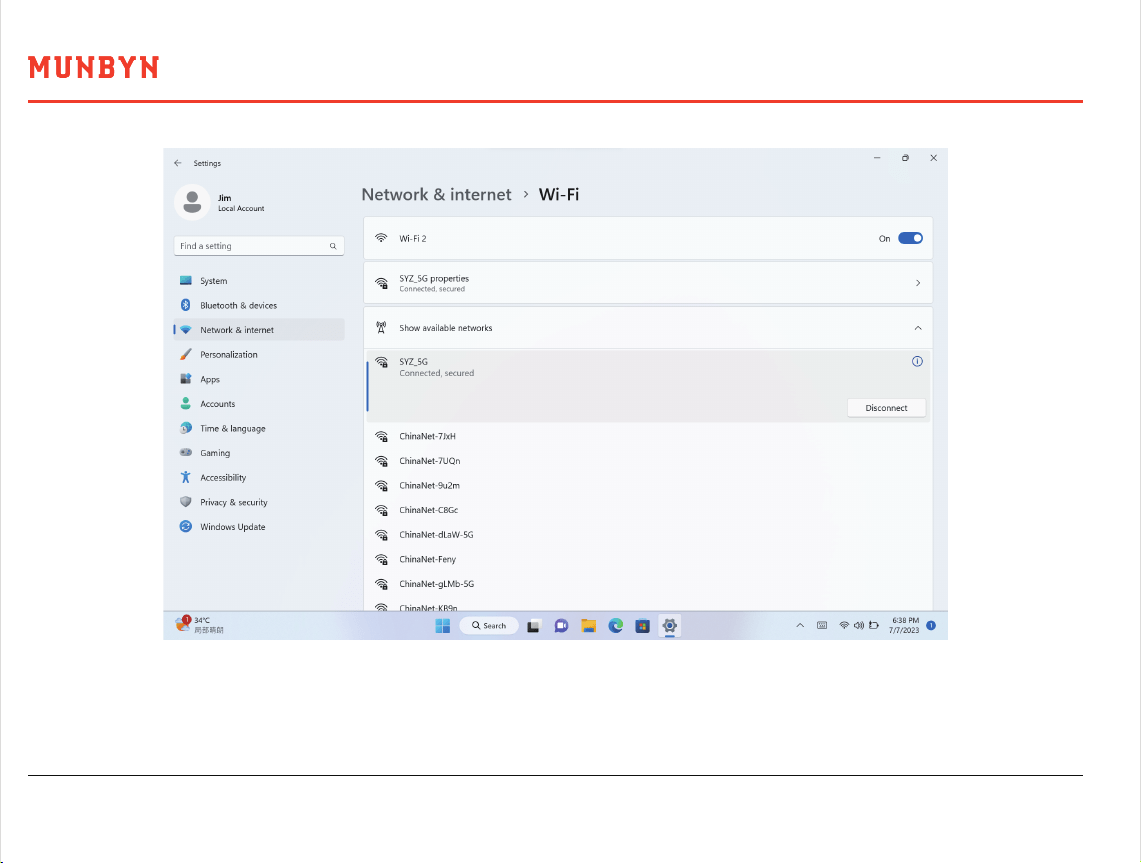
Task: Open Apps settings category
Action: click(258, 379)
